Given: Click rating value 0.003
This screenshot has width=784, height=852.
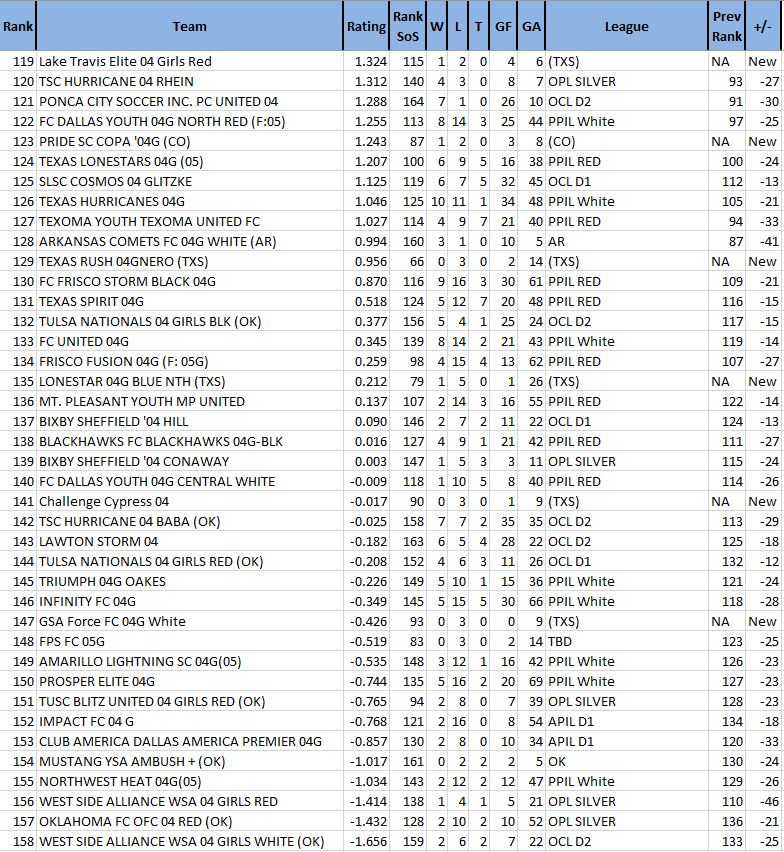Looking at the screenshot, I should [x=371, y=461].
